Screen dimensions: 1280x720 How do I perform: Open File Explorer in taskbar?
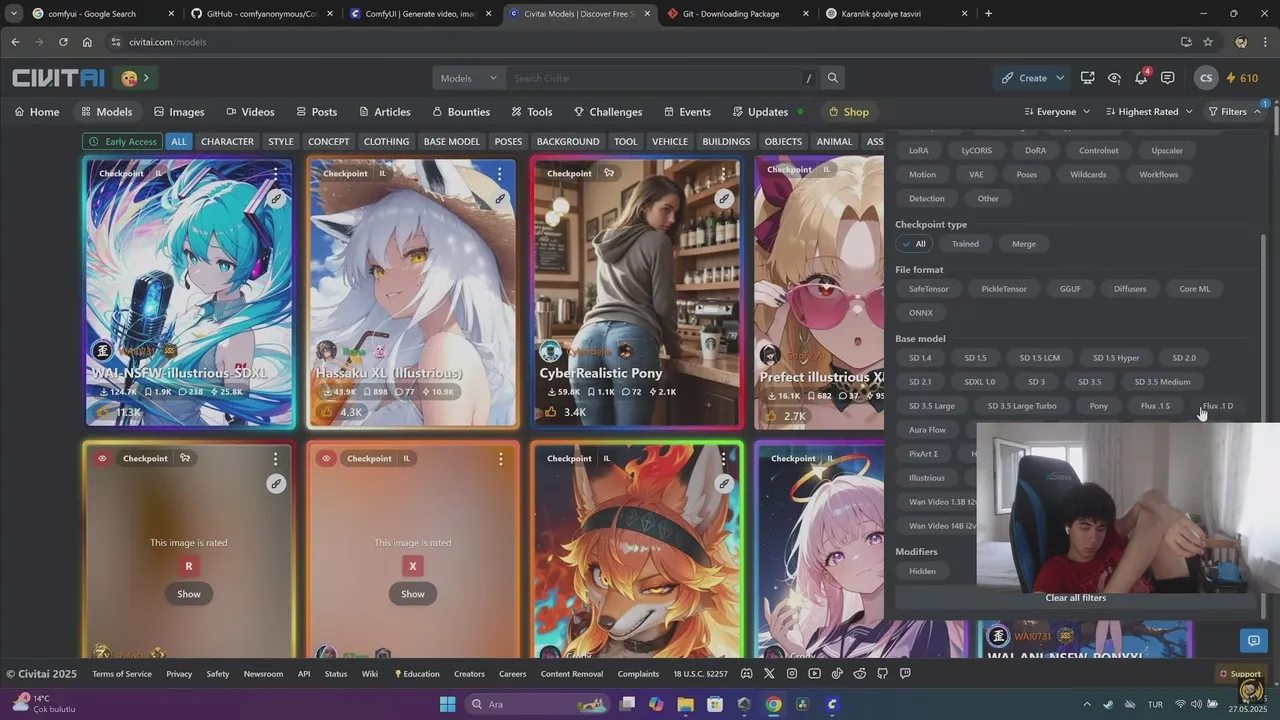click(x=685, y=704)
